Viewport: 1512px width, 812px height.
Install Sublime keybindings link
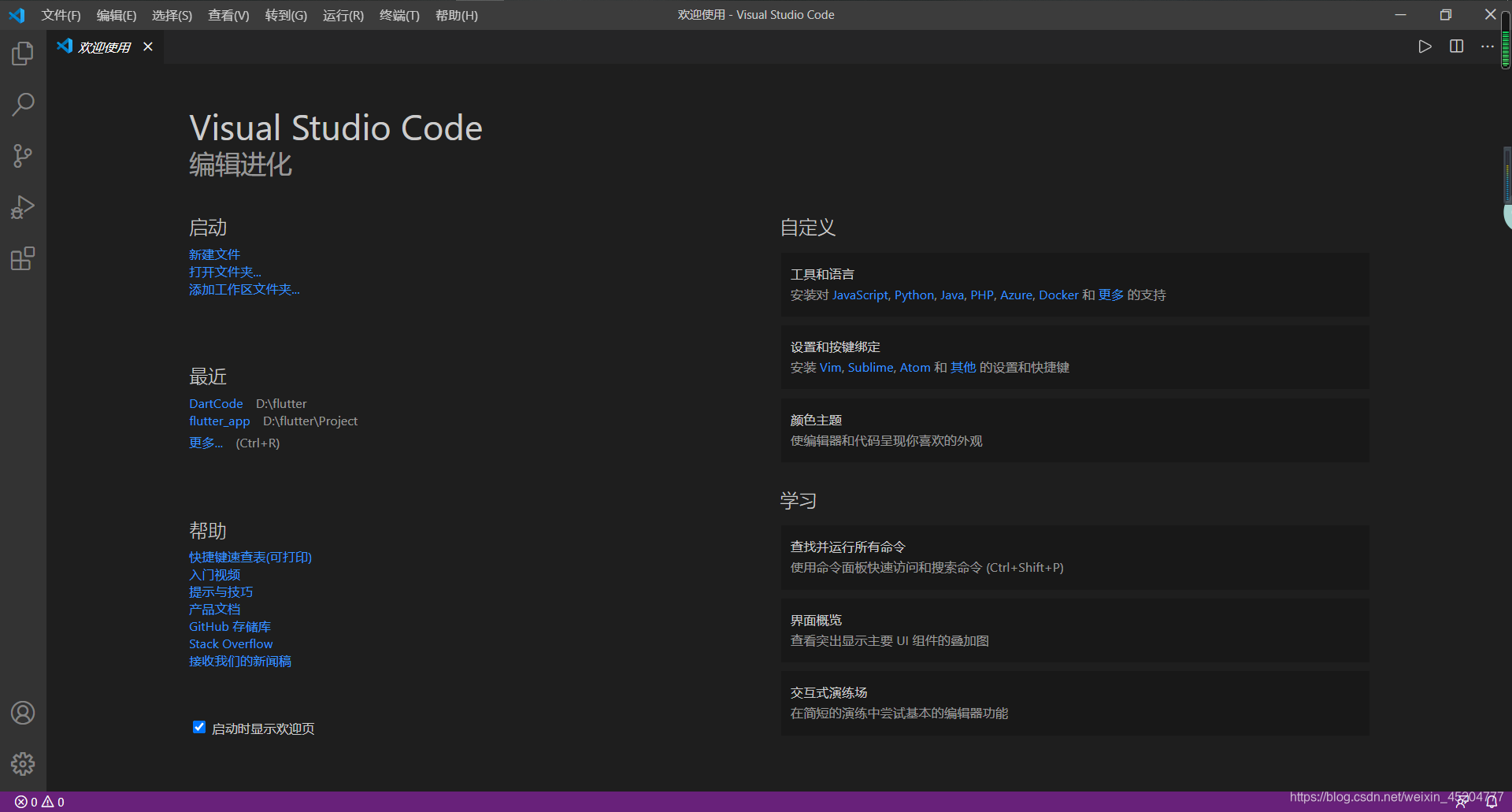[x=870, y=367]
